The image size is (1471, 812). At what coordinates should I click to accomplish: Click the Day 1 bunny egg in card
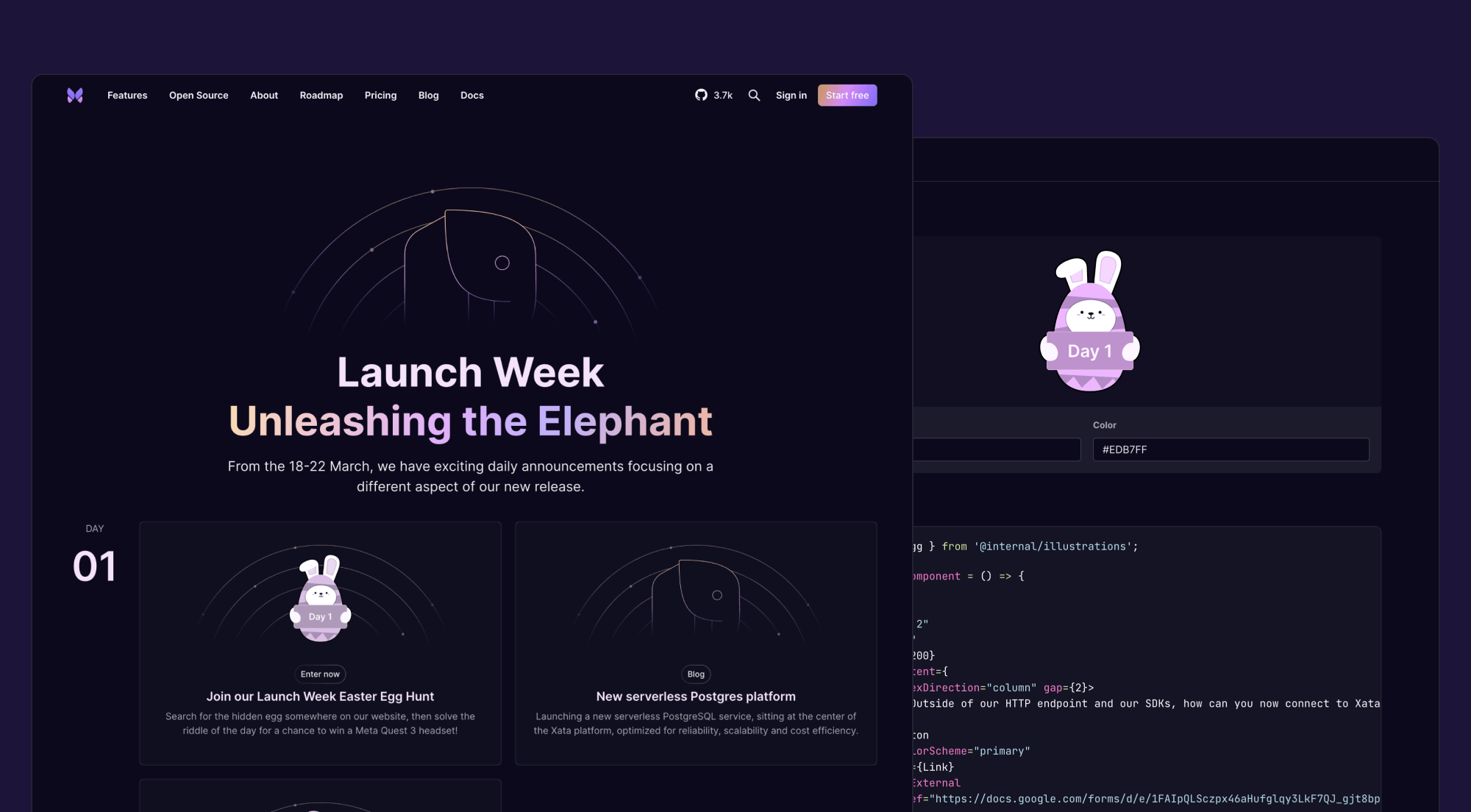click(x=320, y=599)
